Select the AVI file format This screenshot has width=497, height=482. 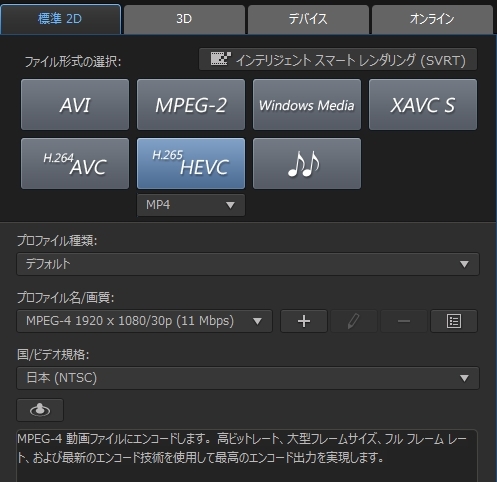[x=75, y=105]
